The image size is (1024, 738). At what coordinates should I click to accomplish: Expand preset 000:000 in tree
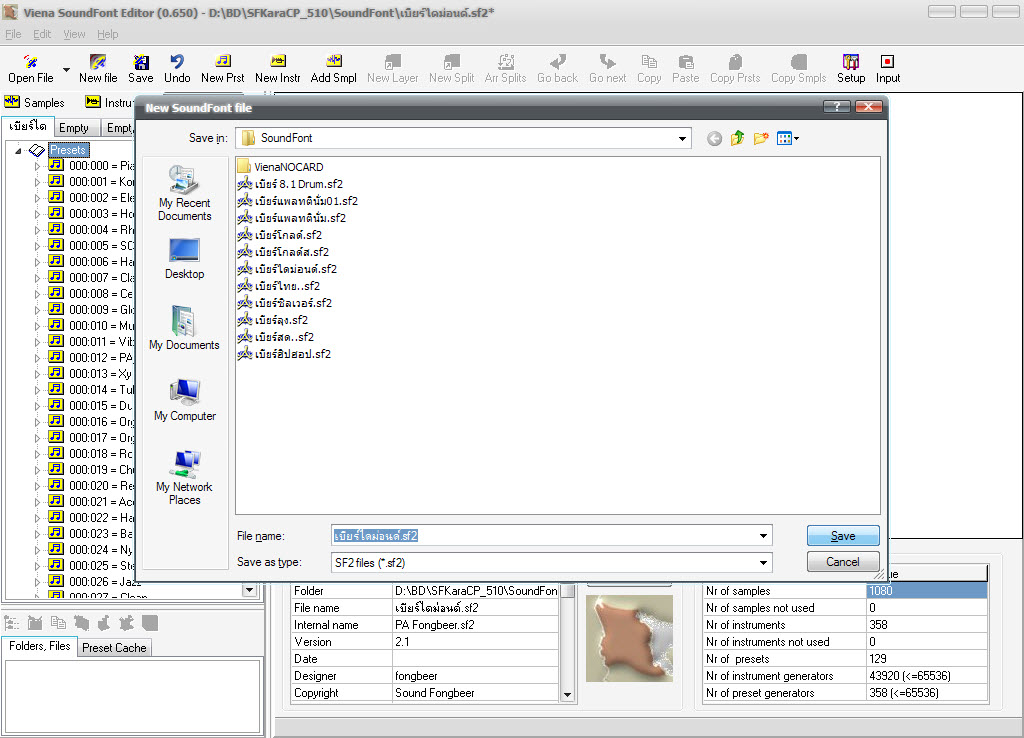(x=37, y=166)
